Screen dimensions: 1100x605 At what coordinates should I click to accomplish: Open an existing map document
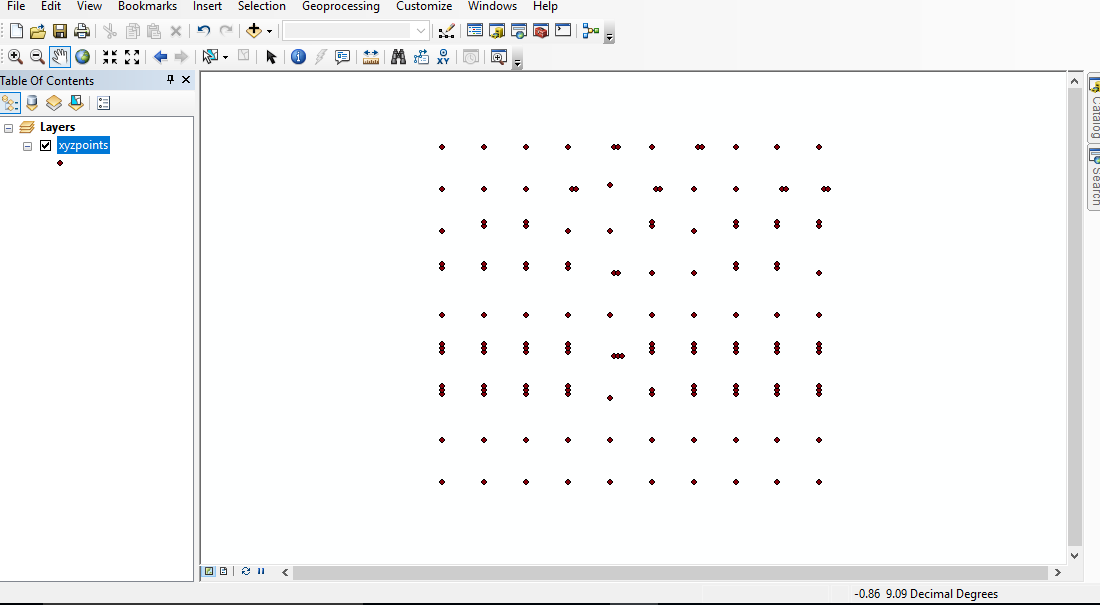[x=38, y=31]
